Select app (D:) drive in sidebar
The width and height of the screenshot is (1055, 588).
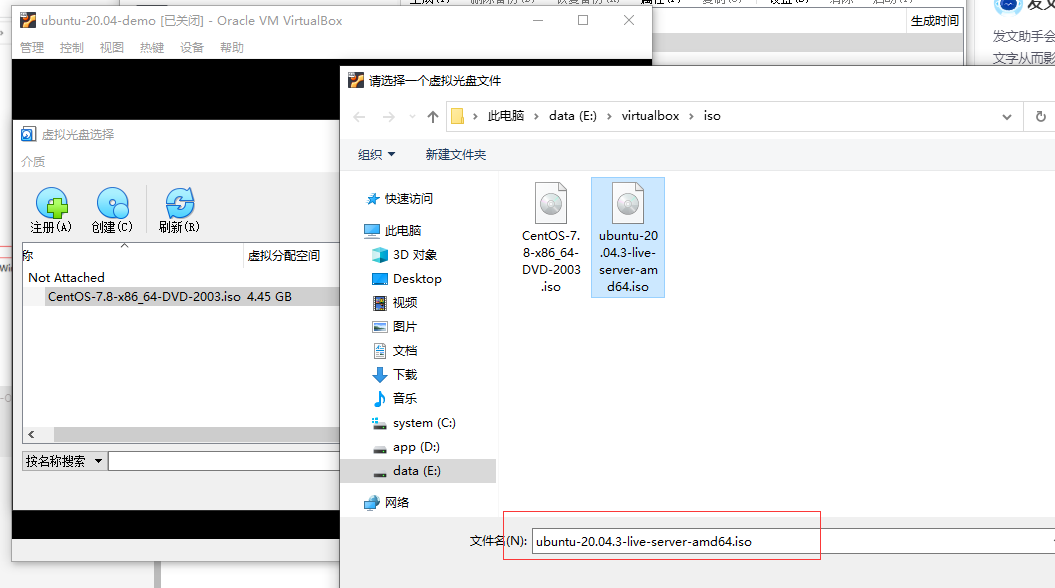point(406,447)
